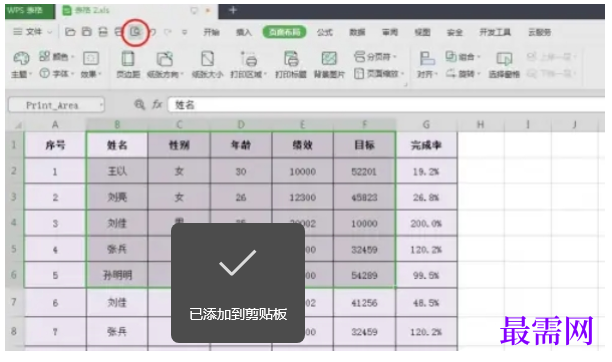Open the 开发工具 ribbon tab
The width and height of the screenshot is (612, 362).
coord(495,32)
